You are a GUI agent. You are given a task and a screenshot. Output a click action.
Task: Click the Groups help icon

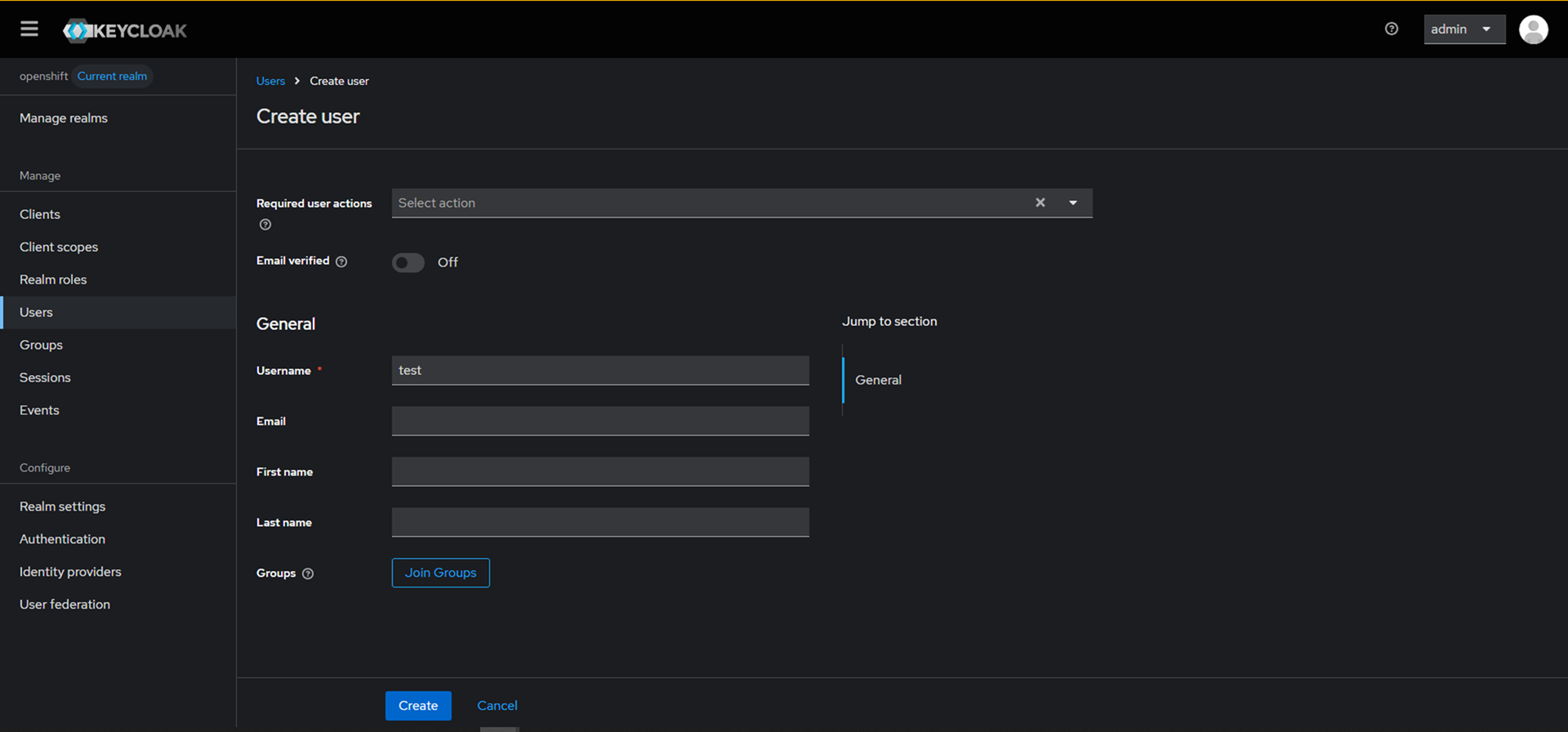coord(308,574)
